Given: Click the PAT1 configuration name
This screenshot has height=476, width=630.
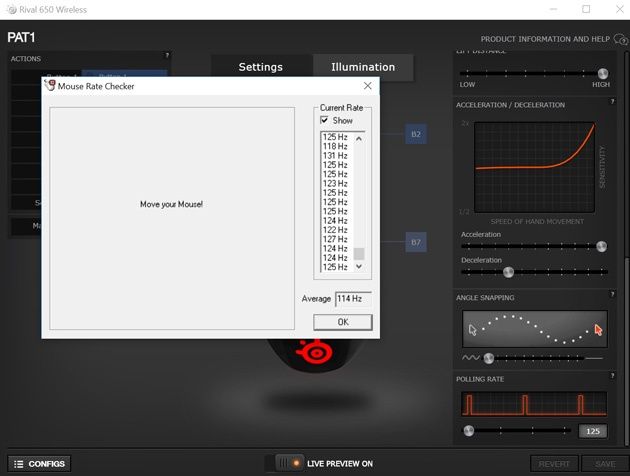Looking at the screenshot, I should tap(21, 38).
